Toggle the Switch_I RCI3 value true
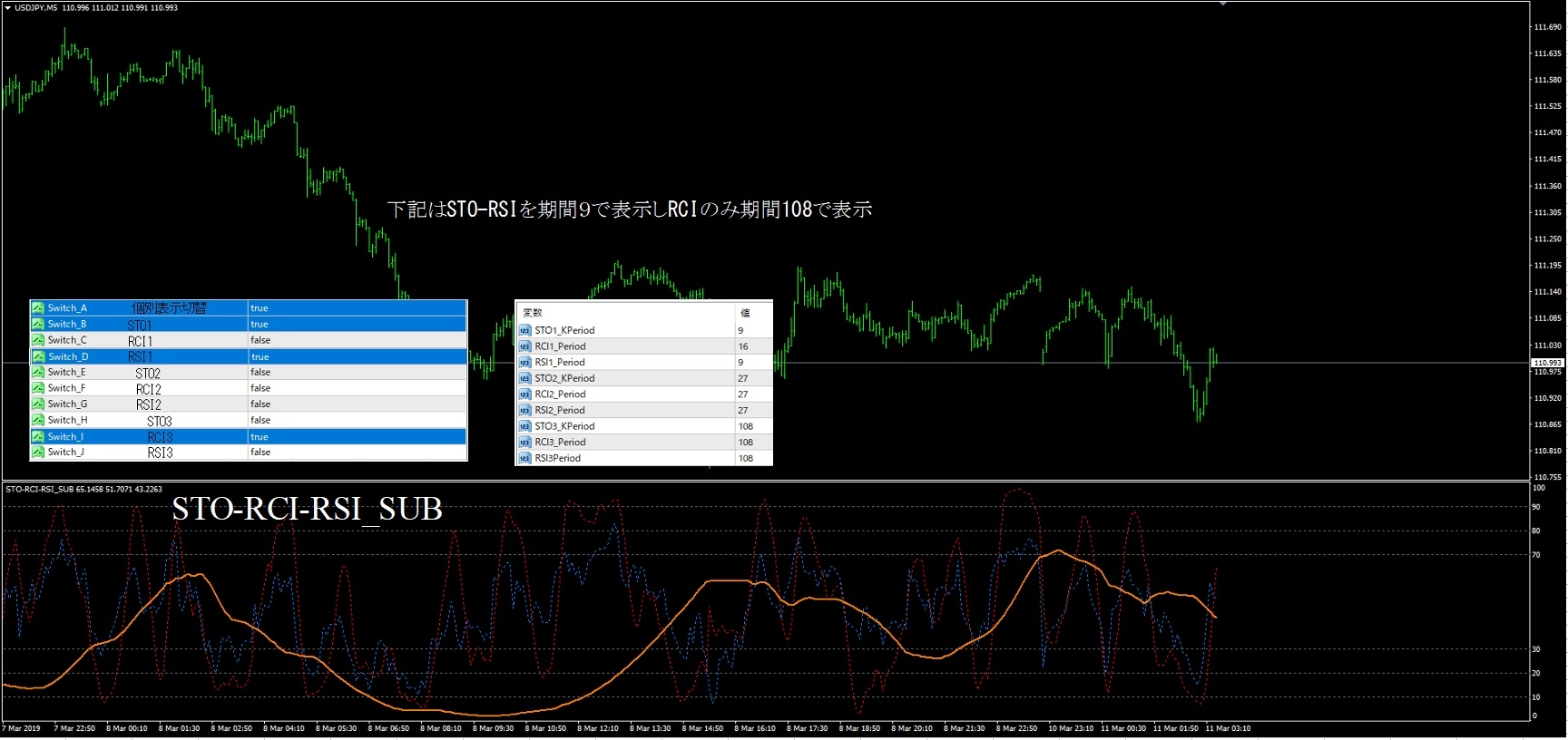Screen dimensions: 1568x740 coord(260,436)
